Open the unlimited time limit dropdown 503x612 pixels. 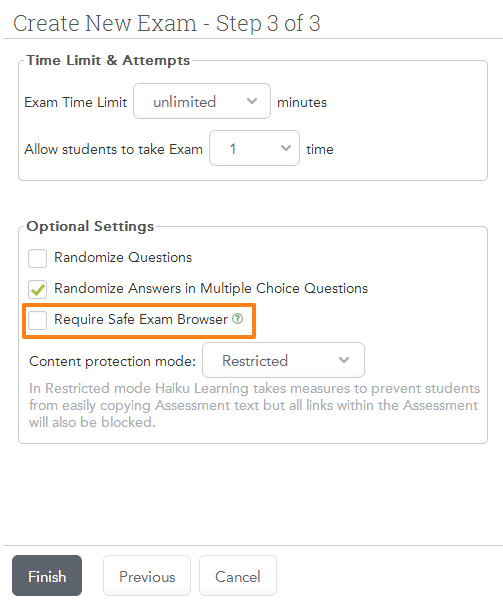click(x=202, y=101)
